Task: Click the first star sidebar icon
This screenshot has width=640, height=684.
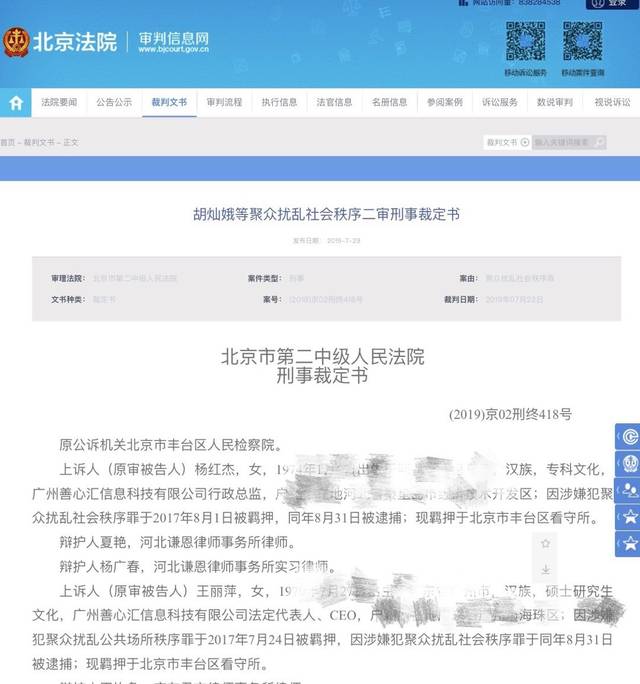Action: (628, 517)
